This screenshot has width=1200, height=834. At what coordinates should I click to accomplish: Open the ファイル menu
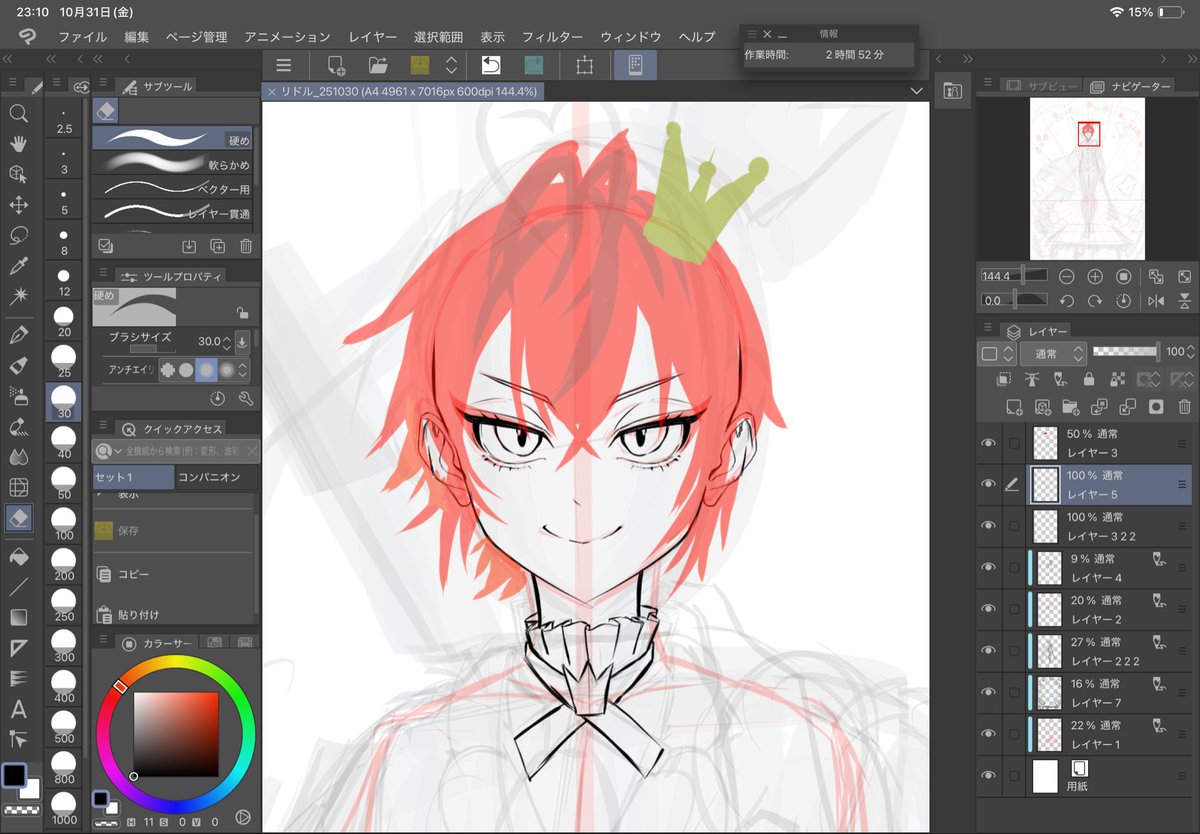82,37
